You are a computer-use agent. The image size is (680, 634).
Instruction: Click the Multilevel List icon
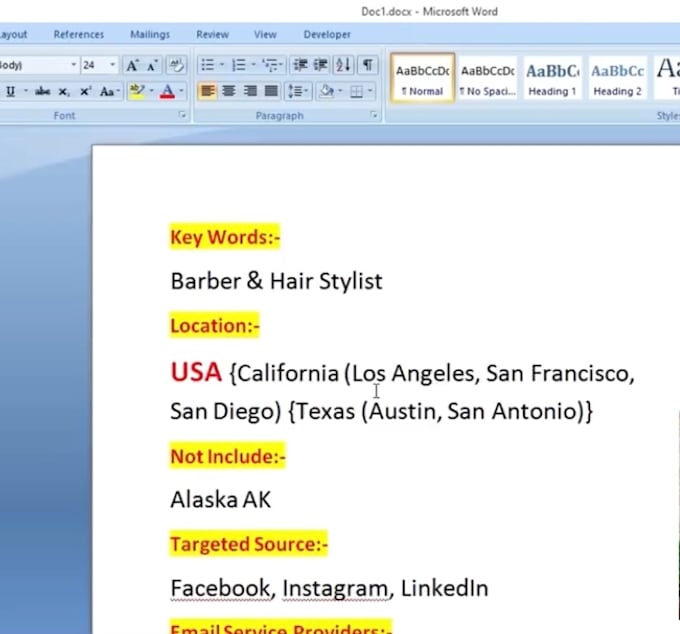(271, 65)
